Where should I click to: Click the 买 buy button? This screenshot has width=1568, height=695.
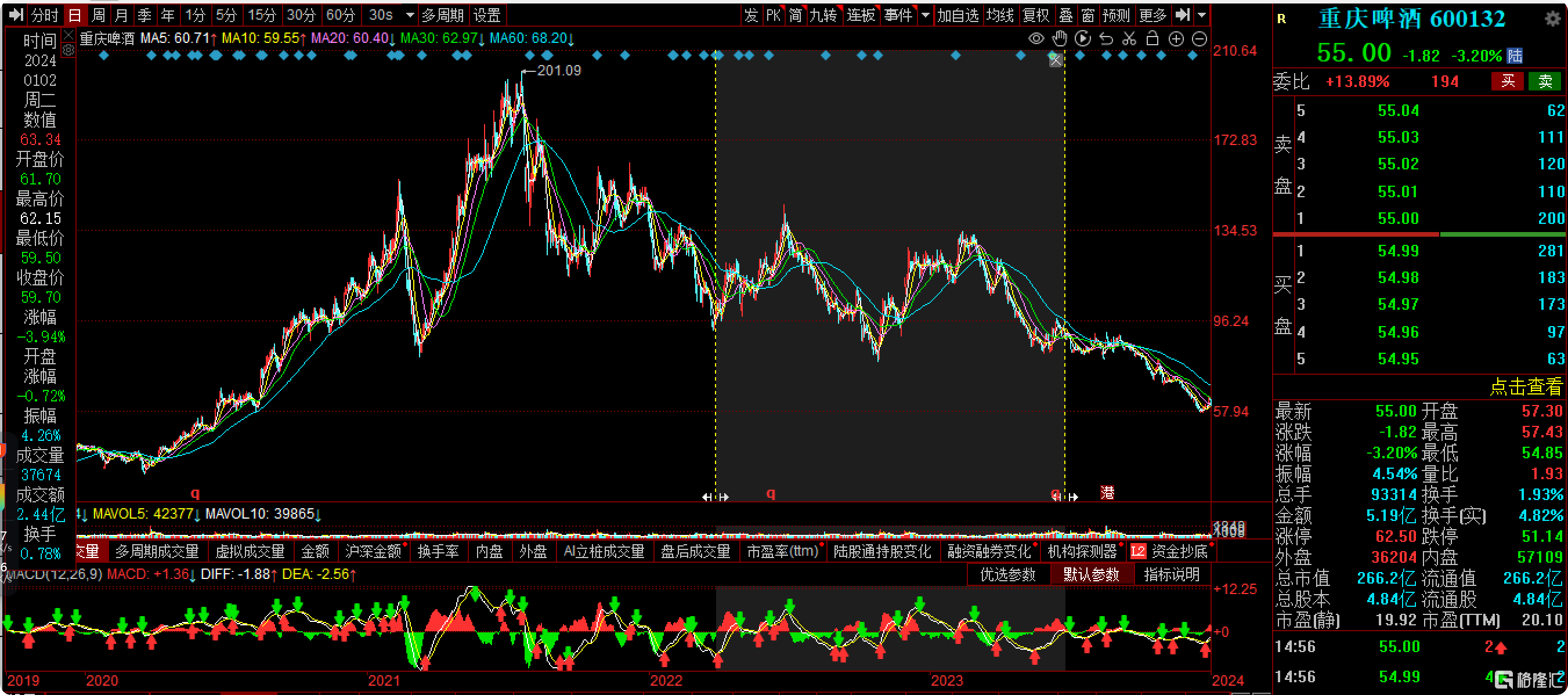(1508, 81)
